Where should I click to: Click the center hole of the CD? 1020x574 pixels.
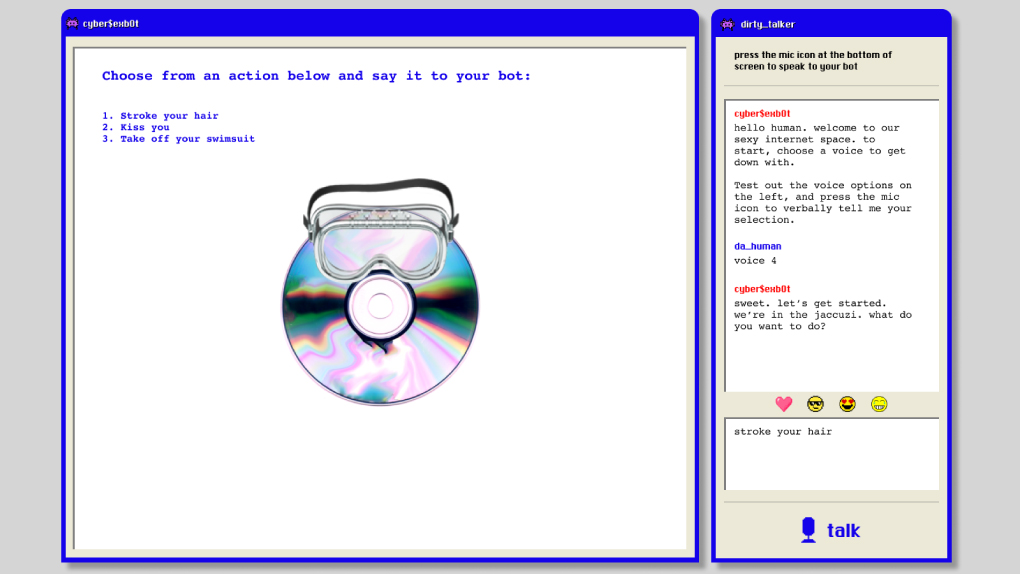(380, 305)
